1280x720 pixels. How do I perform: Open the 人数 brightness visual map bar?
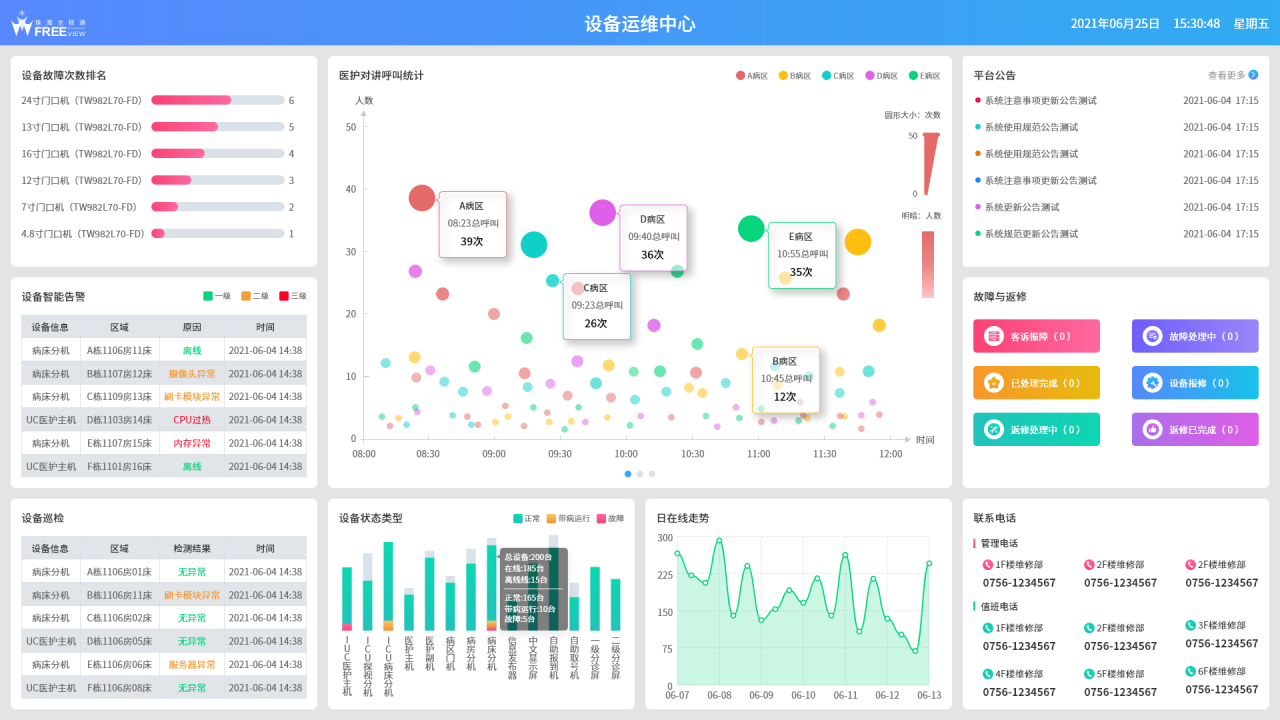[x=928, y=264]
